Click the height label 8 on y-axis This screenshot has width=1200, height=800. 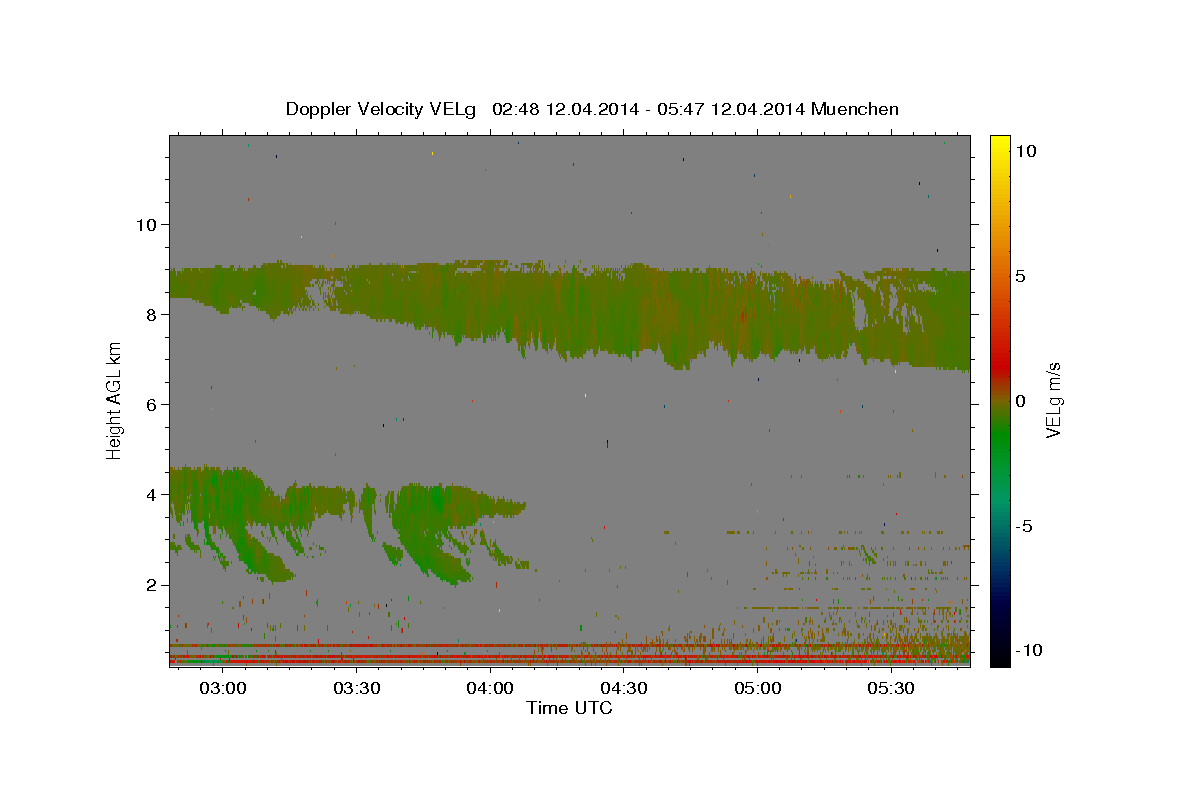click(x=152, y=314)
